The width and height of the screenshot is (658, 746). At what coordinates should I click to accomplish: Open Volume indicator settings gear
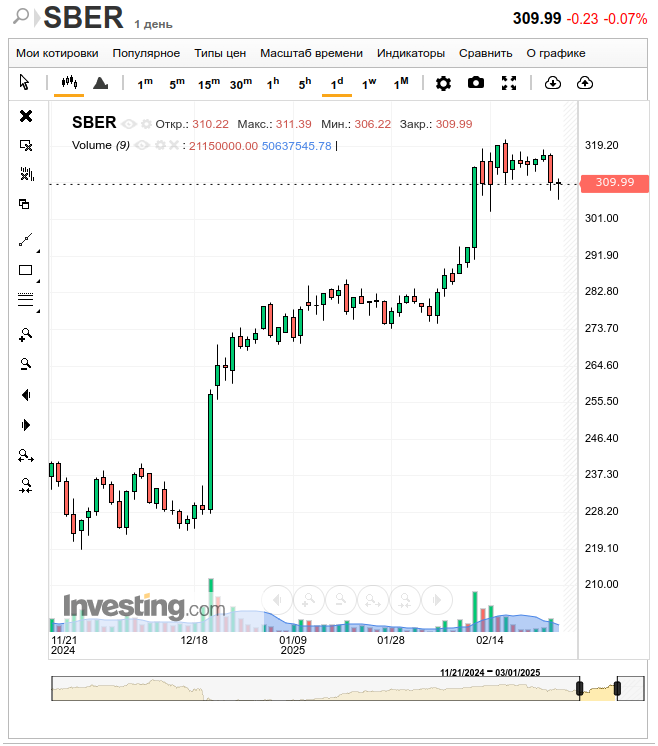(160, 145)
